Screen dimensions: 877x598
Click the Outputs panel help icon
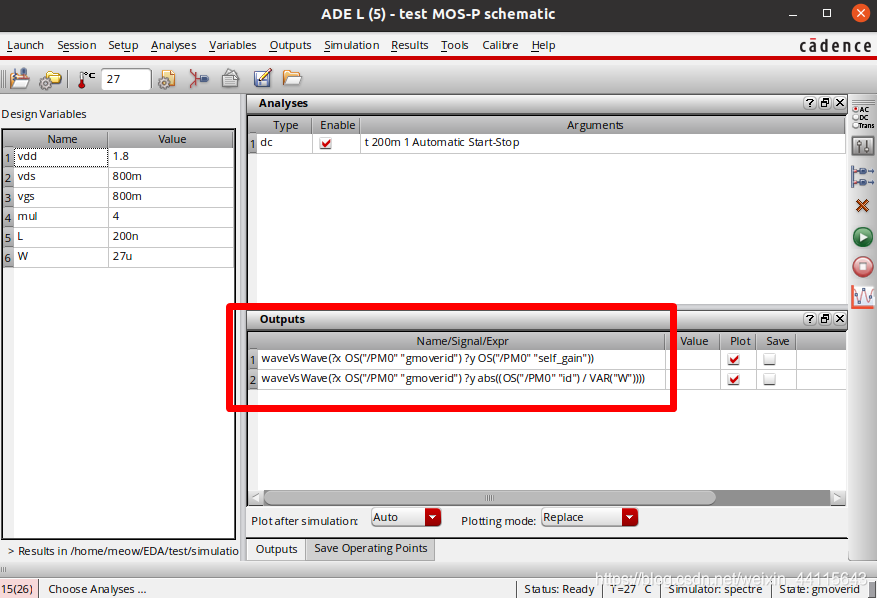click(x=809, y=319)
